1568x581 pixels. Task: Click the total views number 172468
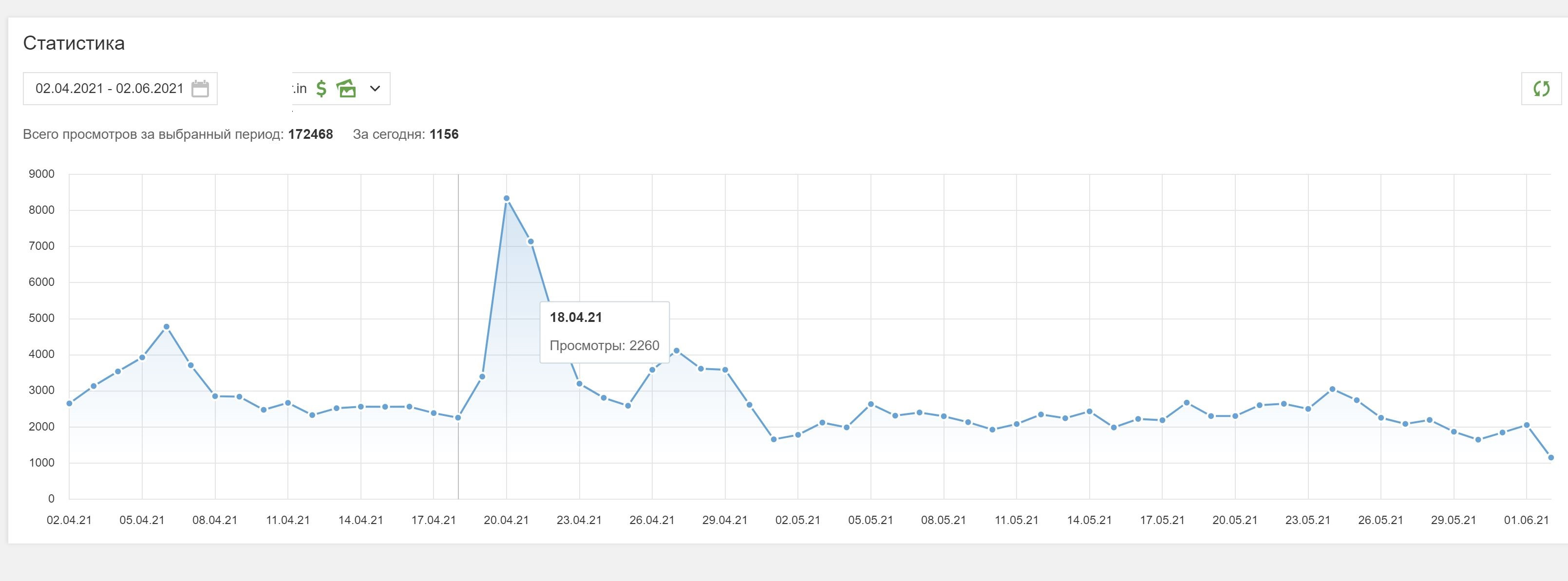pos(310,134)
